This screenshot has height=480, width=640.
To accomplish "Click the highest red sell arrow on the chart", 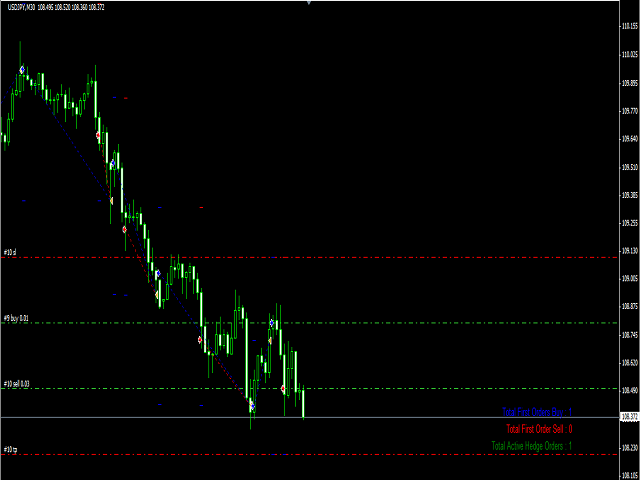I will 98,135.
